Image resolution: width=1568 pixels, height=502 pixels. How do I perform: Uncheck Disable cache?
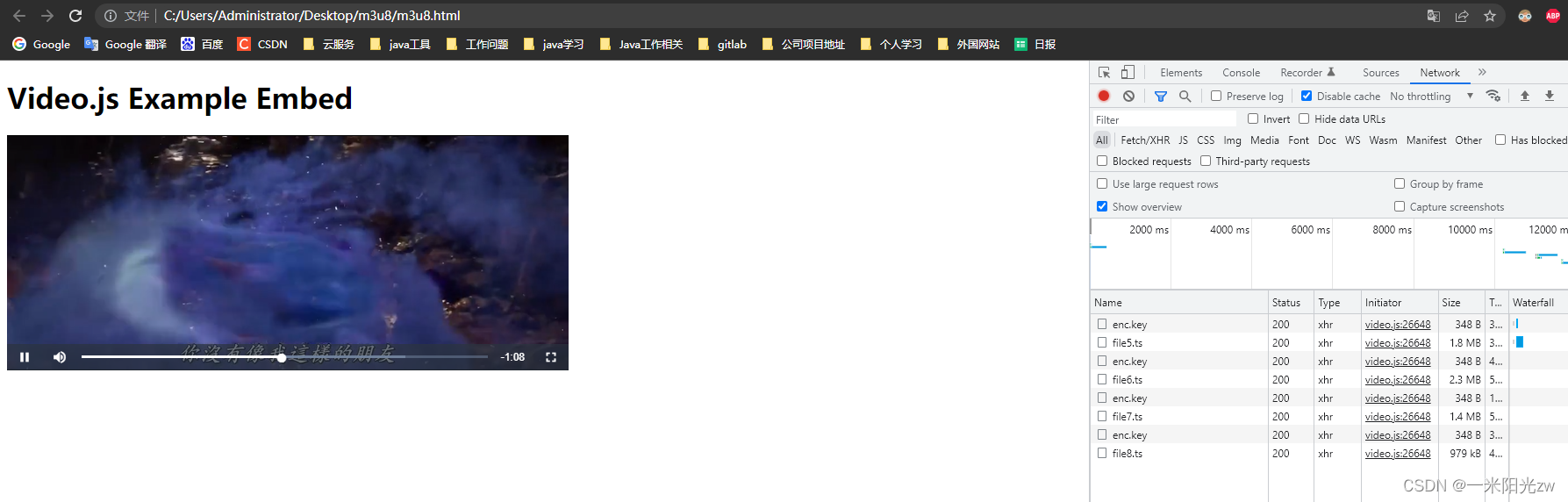click(x=1307, y=96)
